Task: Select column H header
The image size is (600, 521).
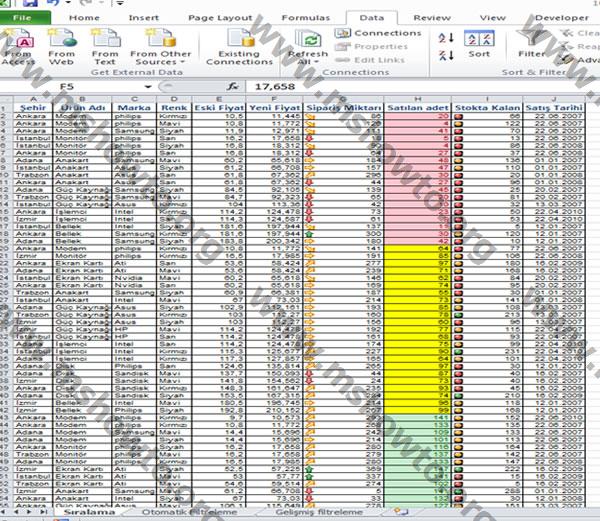Action: point(417,99)
